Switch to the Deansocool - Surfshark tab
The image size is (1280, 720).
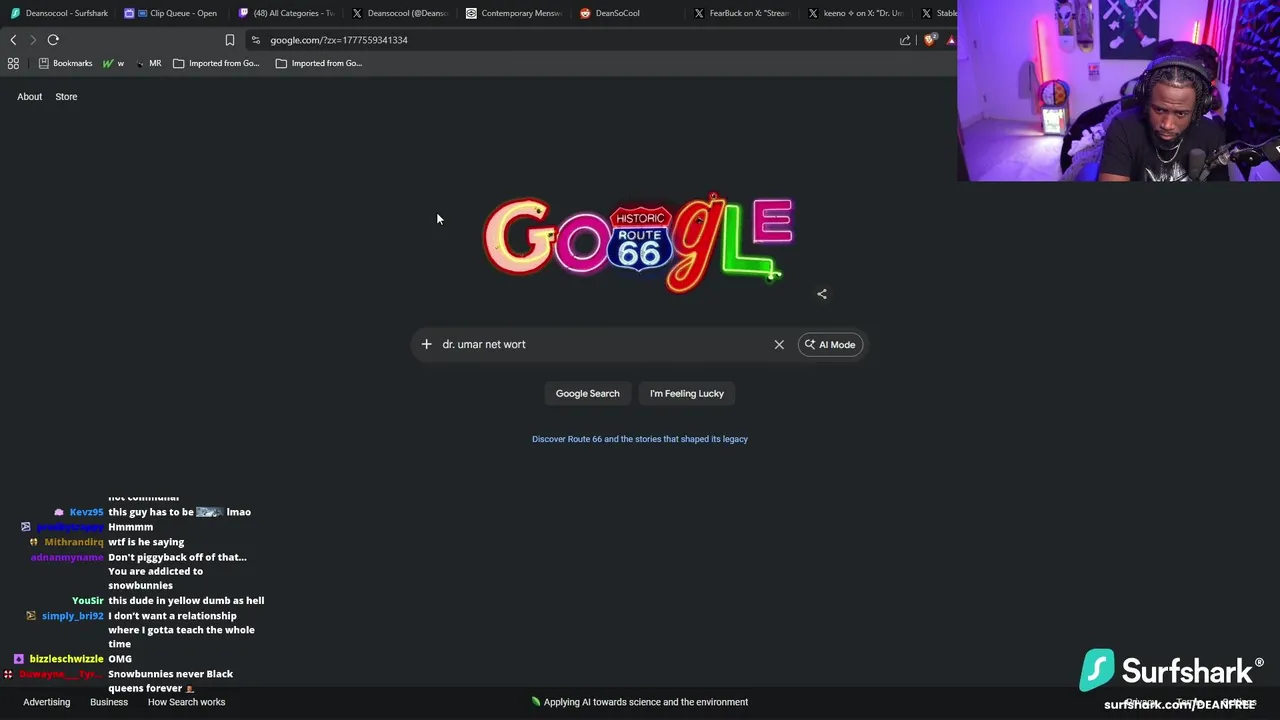59,13
